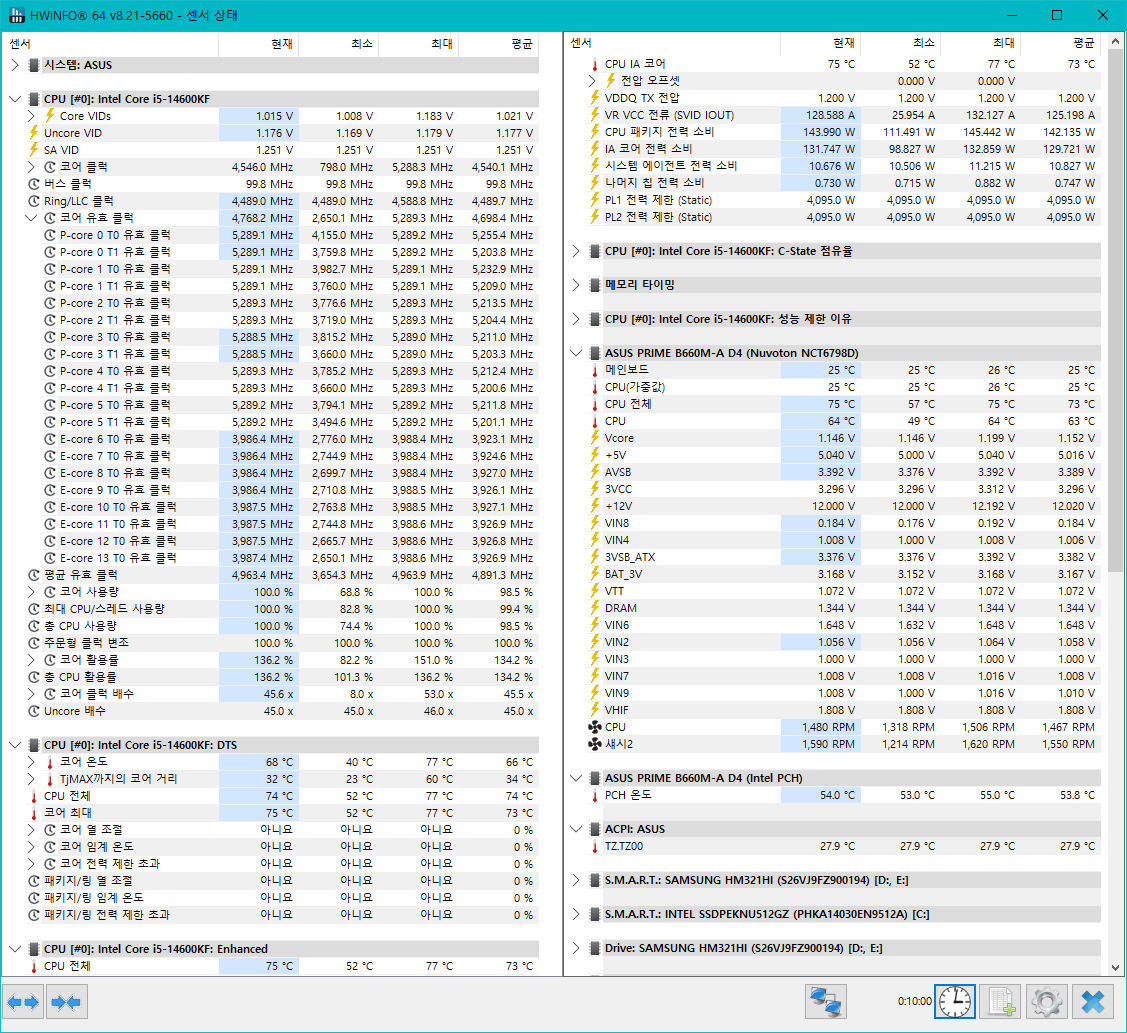Click clock icon beside 버스 클럭
1127x1033 pixels.
(34, 184)
